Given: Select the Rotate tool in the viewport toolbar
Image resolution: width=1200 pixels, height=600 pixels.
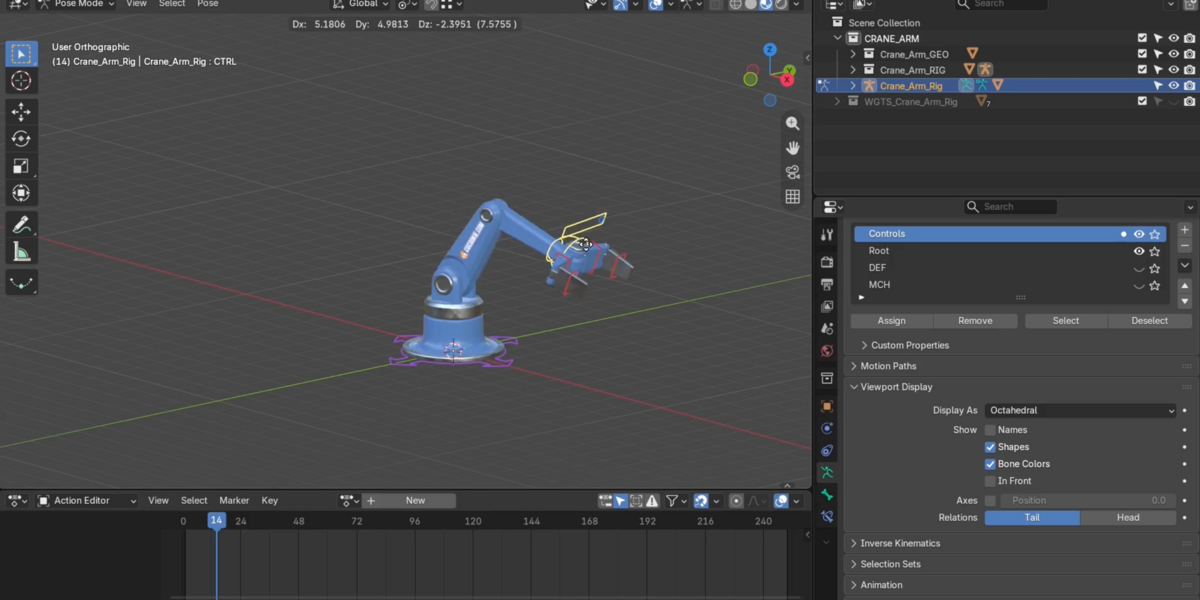Looking at the screenshot, I should 21,139.
